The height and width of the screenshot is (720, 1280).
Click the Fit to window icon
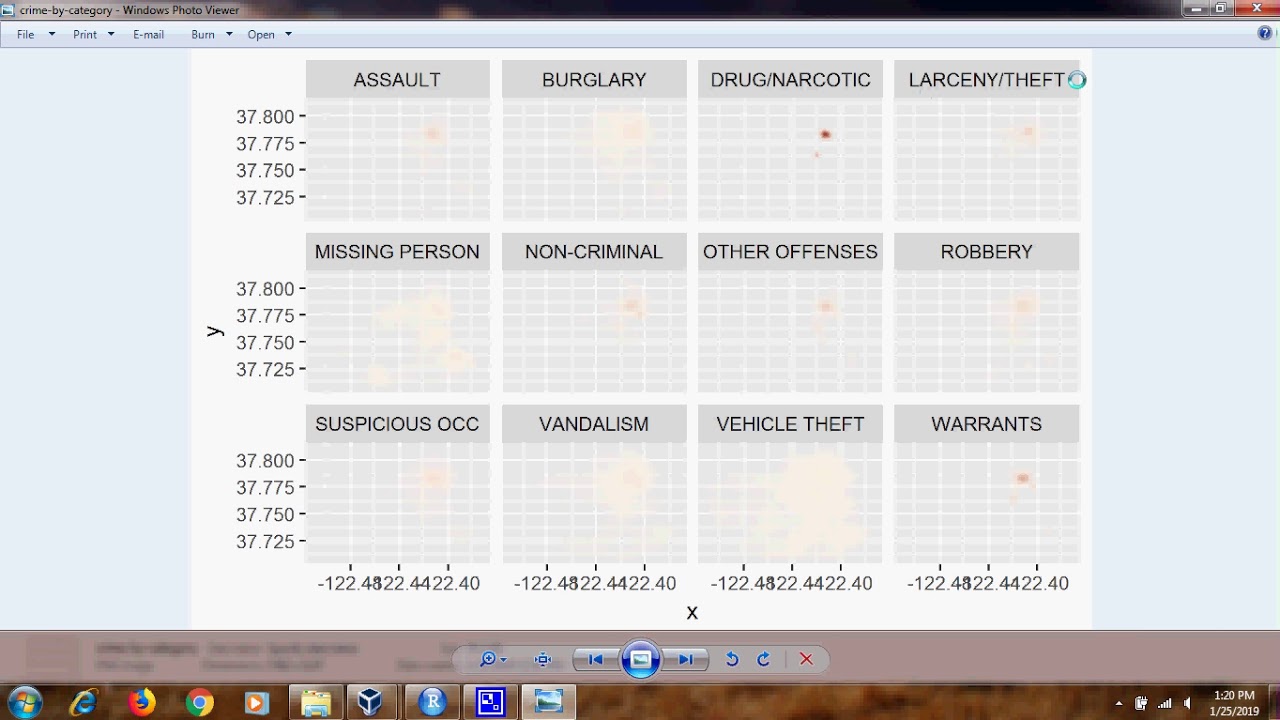tap(543, 659)
